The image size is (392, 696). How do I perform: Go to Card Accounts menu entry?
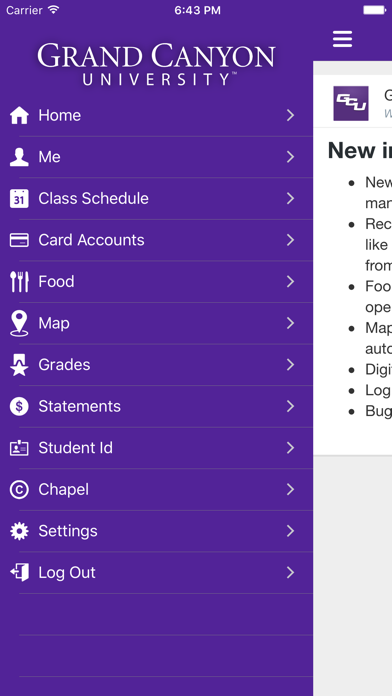coord(156,240)
